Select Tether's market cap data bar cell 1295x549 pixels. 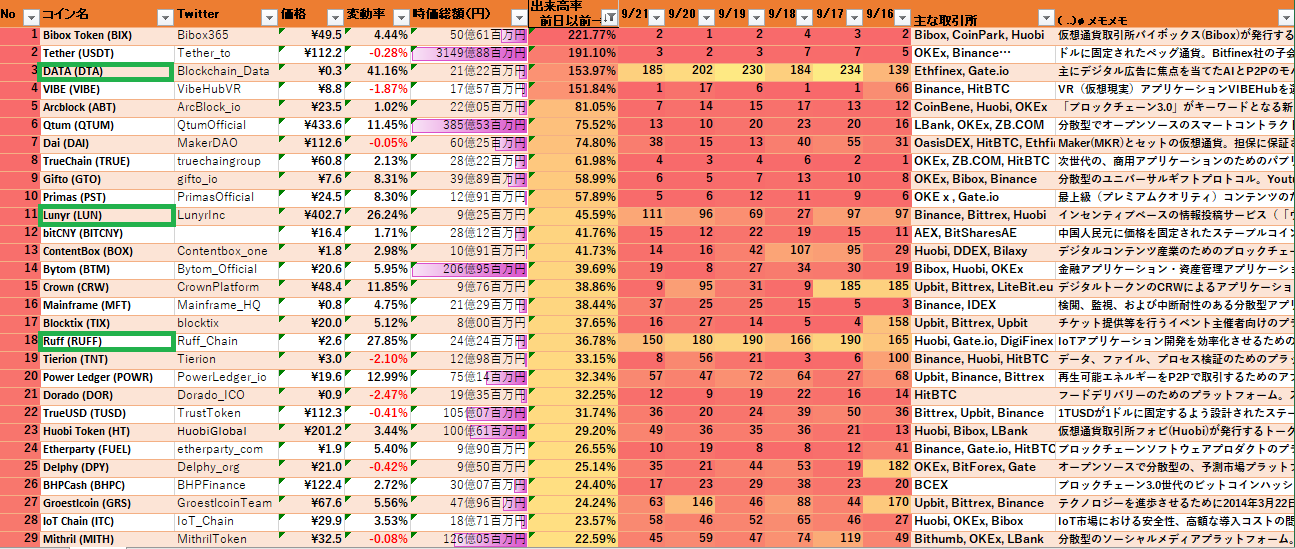[468, 53]
